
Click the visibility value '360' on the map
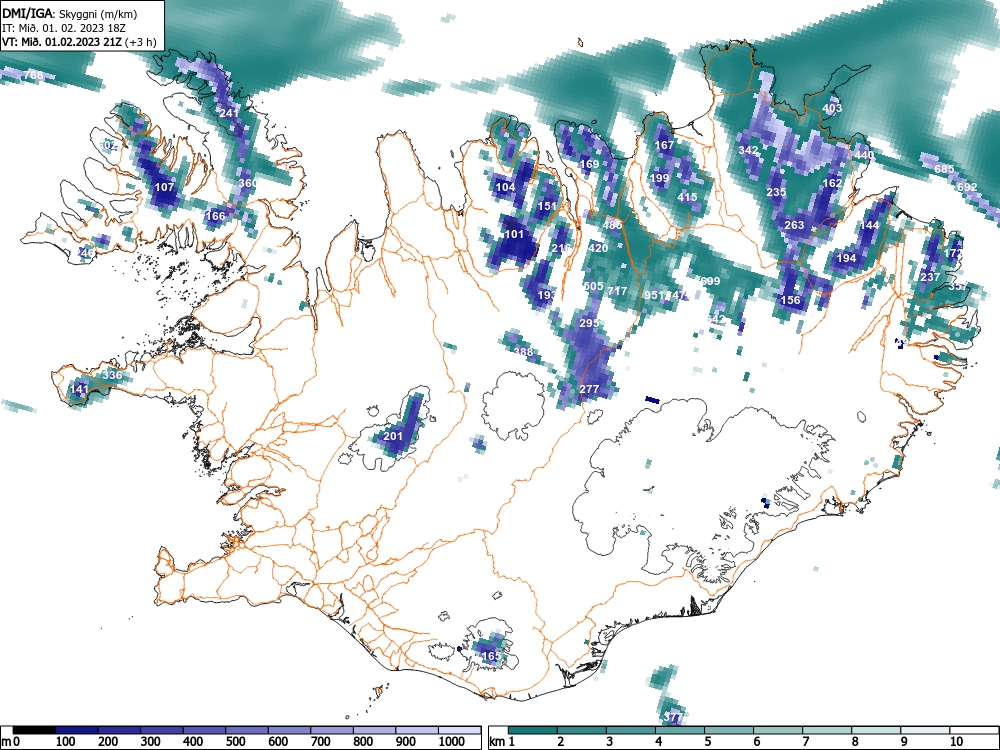[x=247, y=183]
